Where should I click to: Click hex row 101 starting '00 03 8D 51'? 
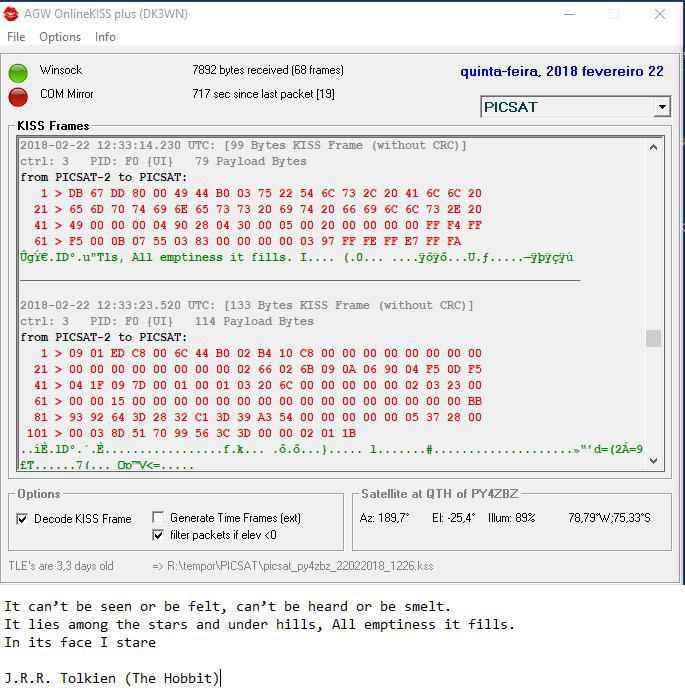click(191, 434)
